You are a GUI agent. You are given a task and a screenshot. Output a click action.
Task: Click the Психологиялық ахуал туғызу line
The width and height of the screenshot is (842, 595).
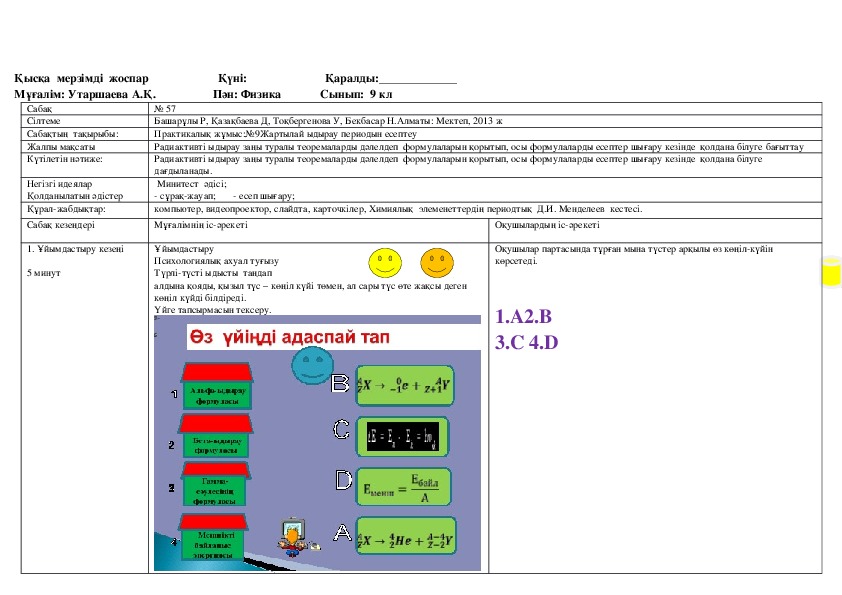216,261
